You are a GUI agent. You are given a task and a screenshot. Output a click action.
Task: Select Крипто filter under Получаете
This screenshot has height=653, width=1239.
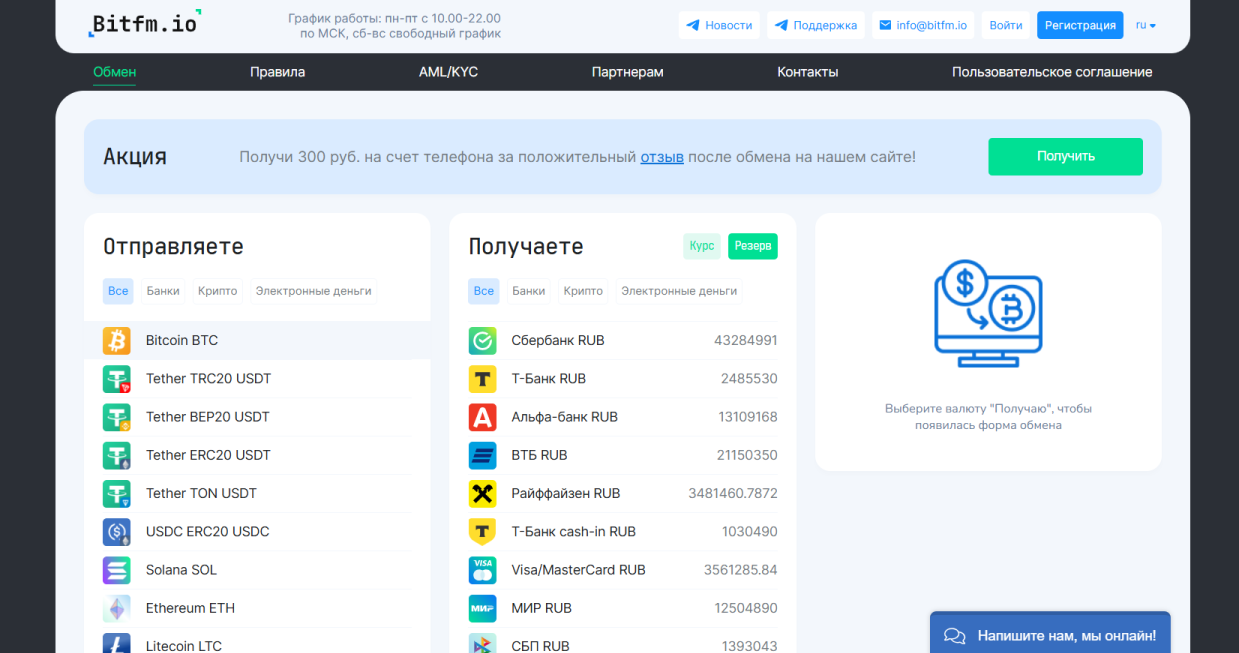tap(584, 291)
